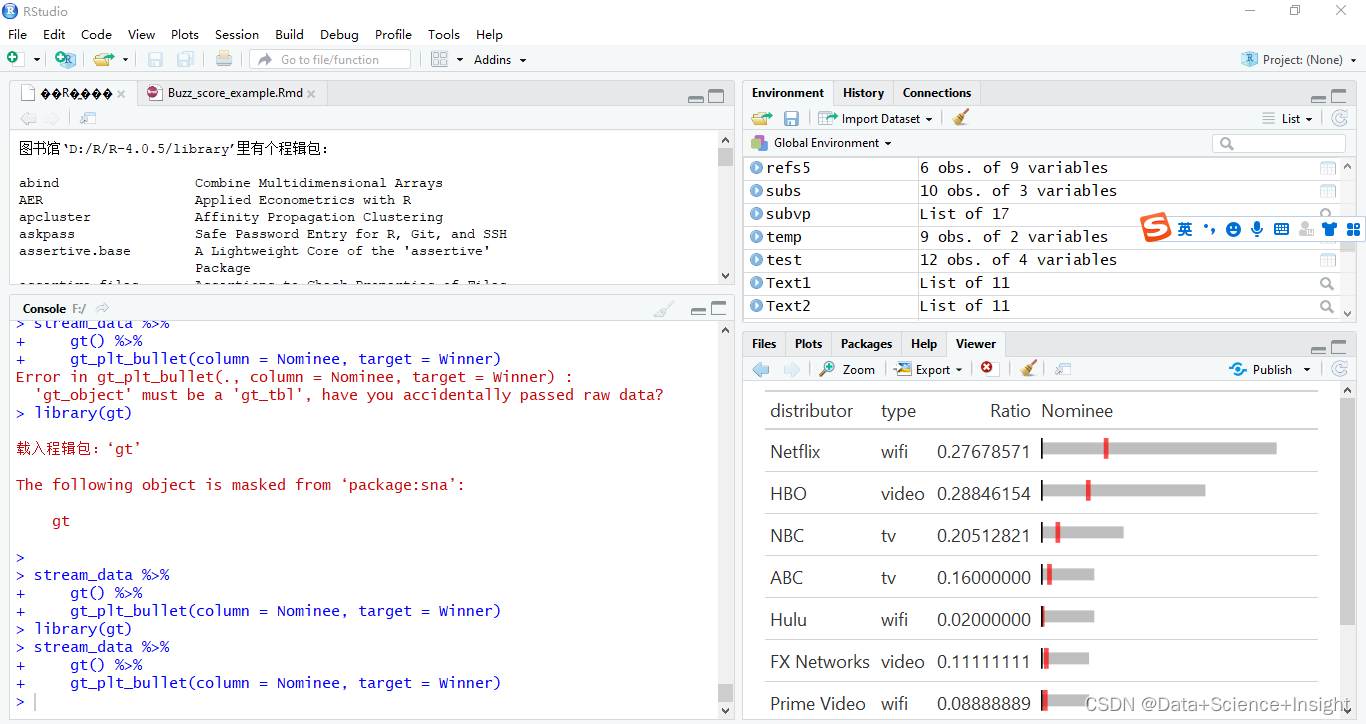The width and height of the screenshot is (1366, 724).
Task: Click the Zoom button in Viewer
Action: [847, 369]
